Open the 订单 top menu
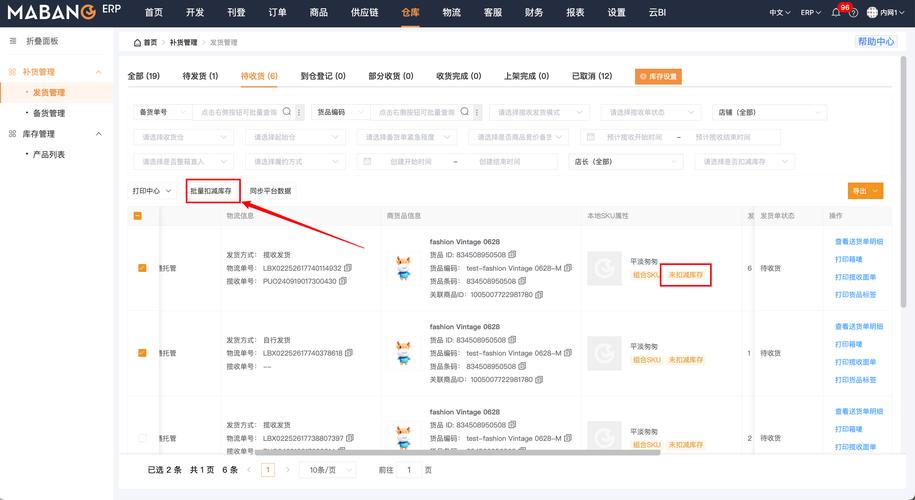Screen dimensions: 915x500 [277, 12]
